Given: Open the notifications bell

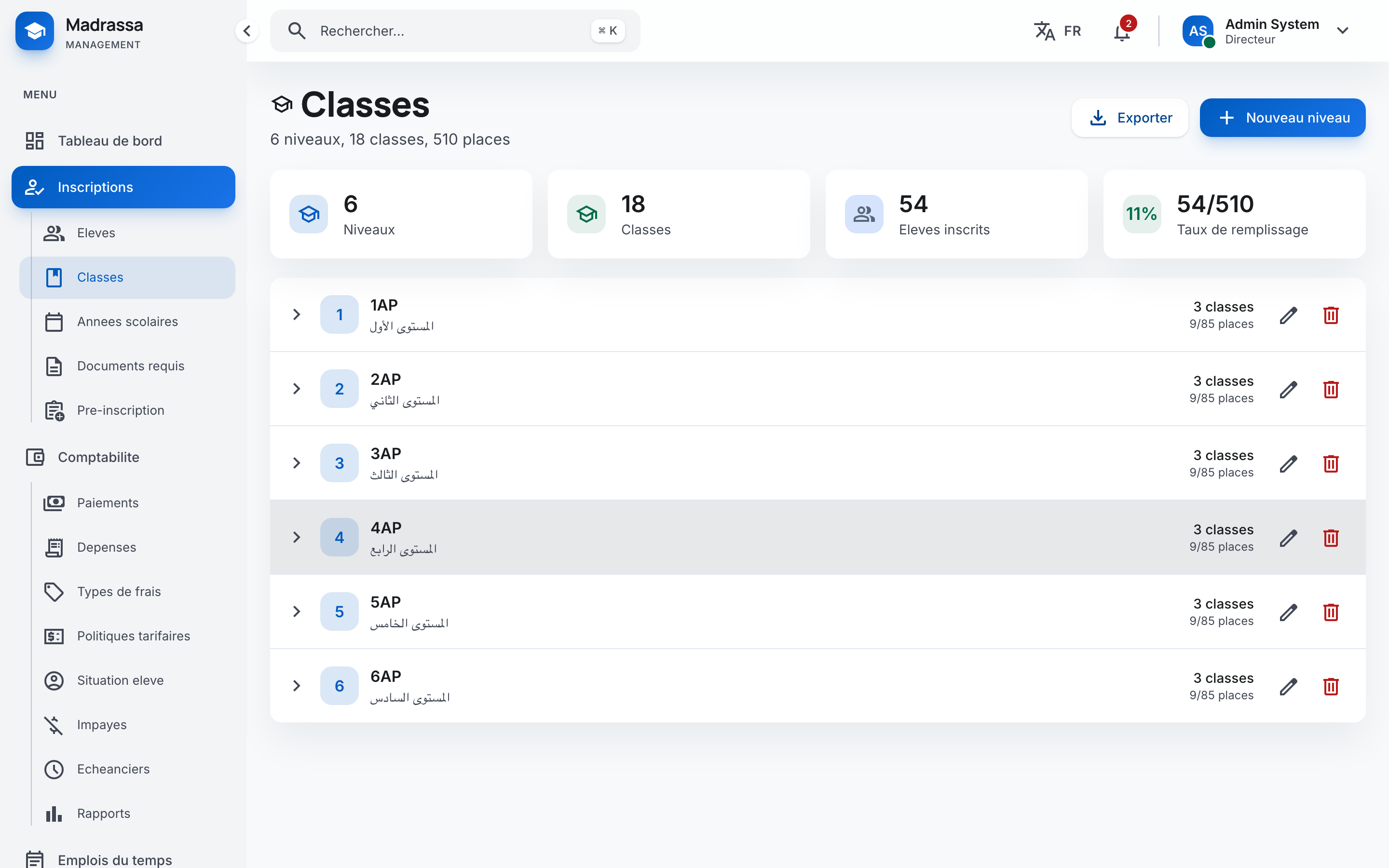Looking at the screenshot, I should (1121, 31).
